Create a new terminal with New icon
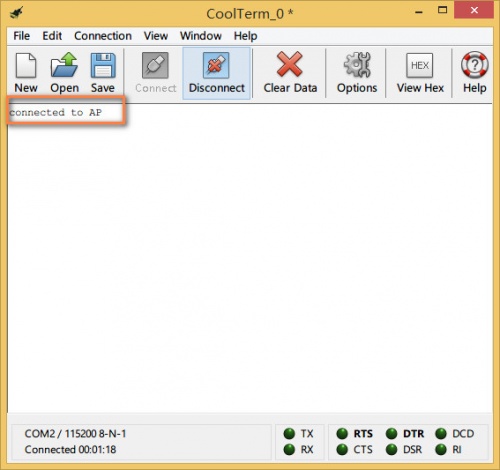The width and height of the screenshot is (500, 470). 26,73
